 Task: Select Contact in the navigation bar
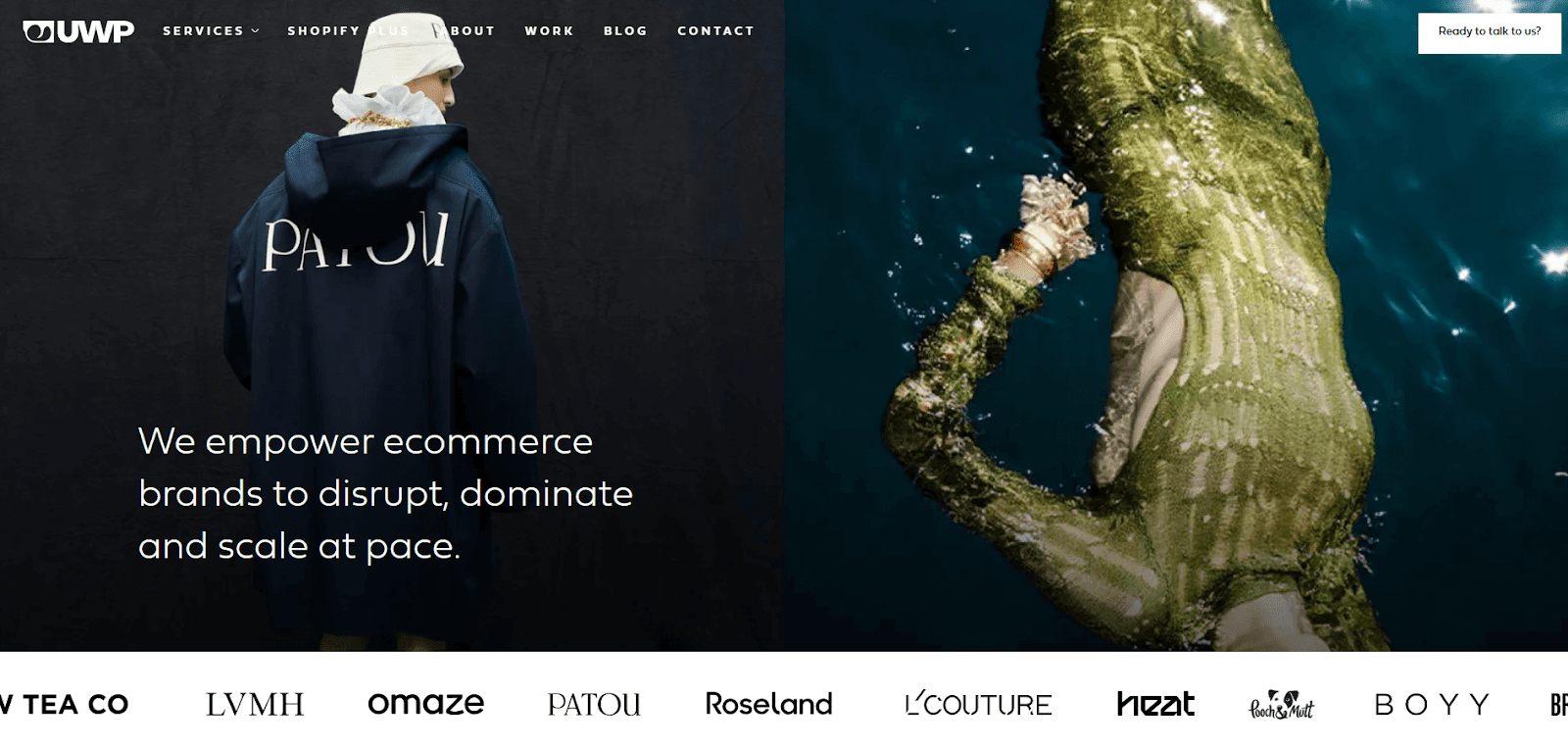tap(715, 31)
